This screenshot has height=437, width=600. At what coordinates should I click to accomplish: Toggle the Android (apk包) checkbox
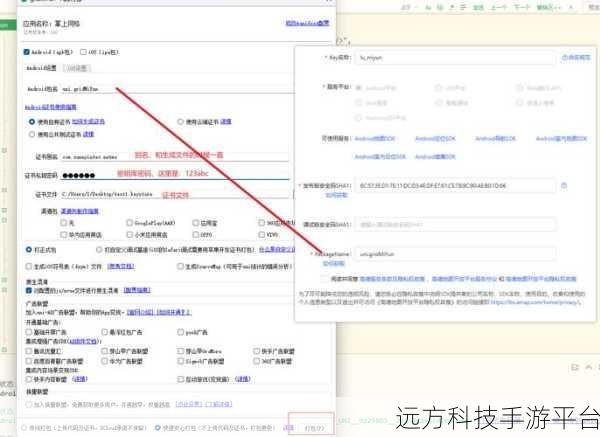tap(26, 52)
